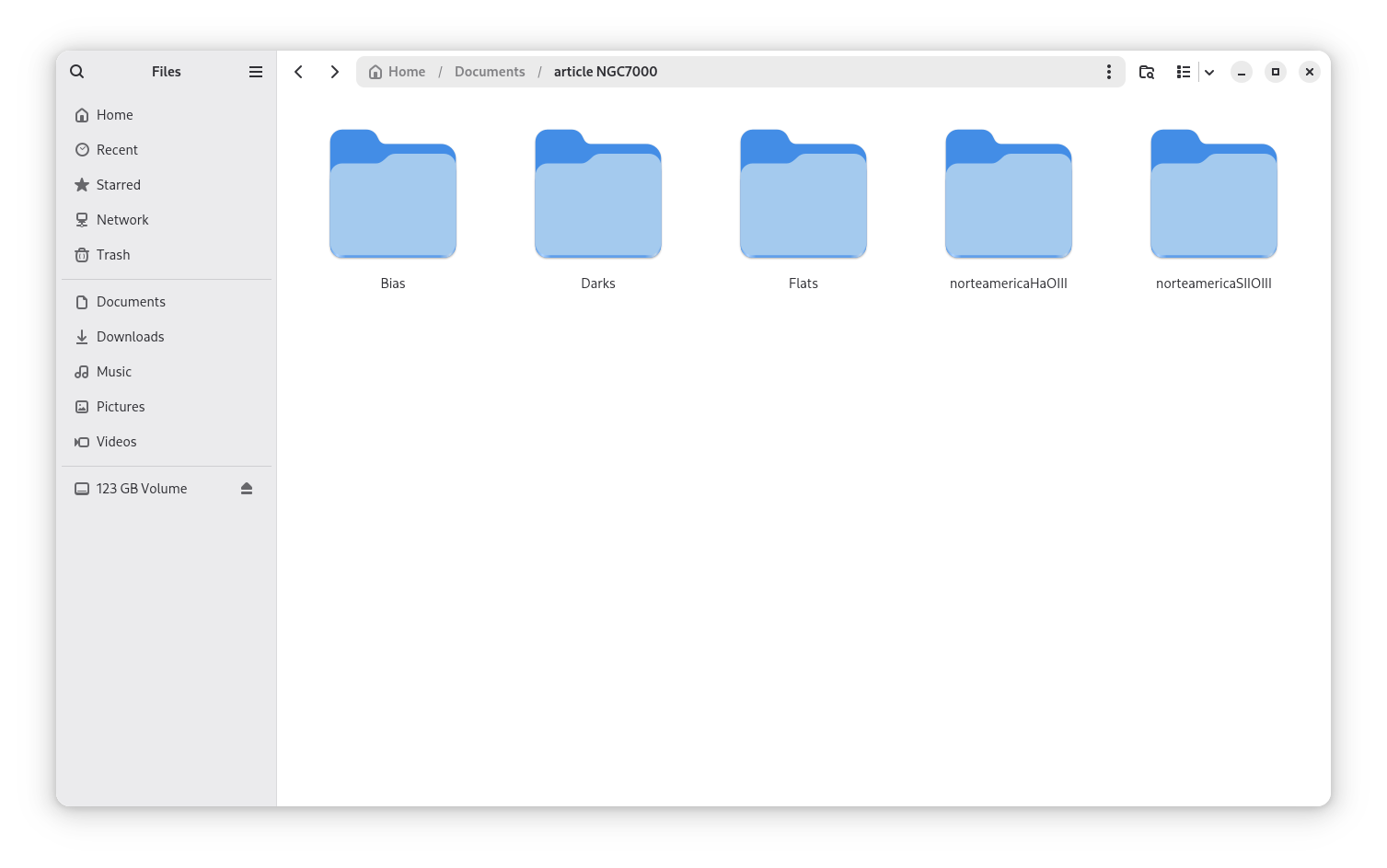This screenshot has width=1387, height=868.
Task: Select the norteamericaSIIOIII folder icon
Action: pyautogui.click(x=1214, y=194)
